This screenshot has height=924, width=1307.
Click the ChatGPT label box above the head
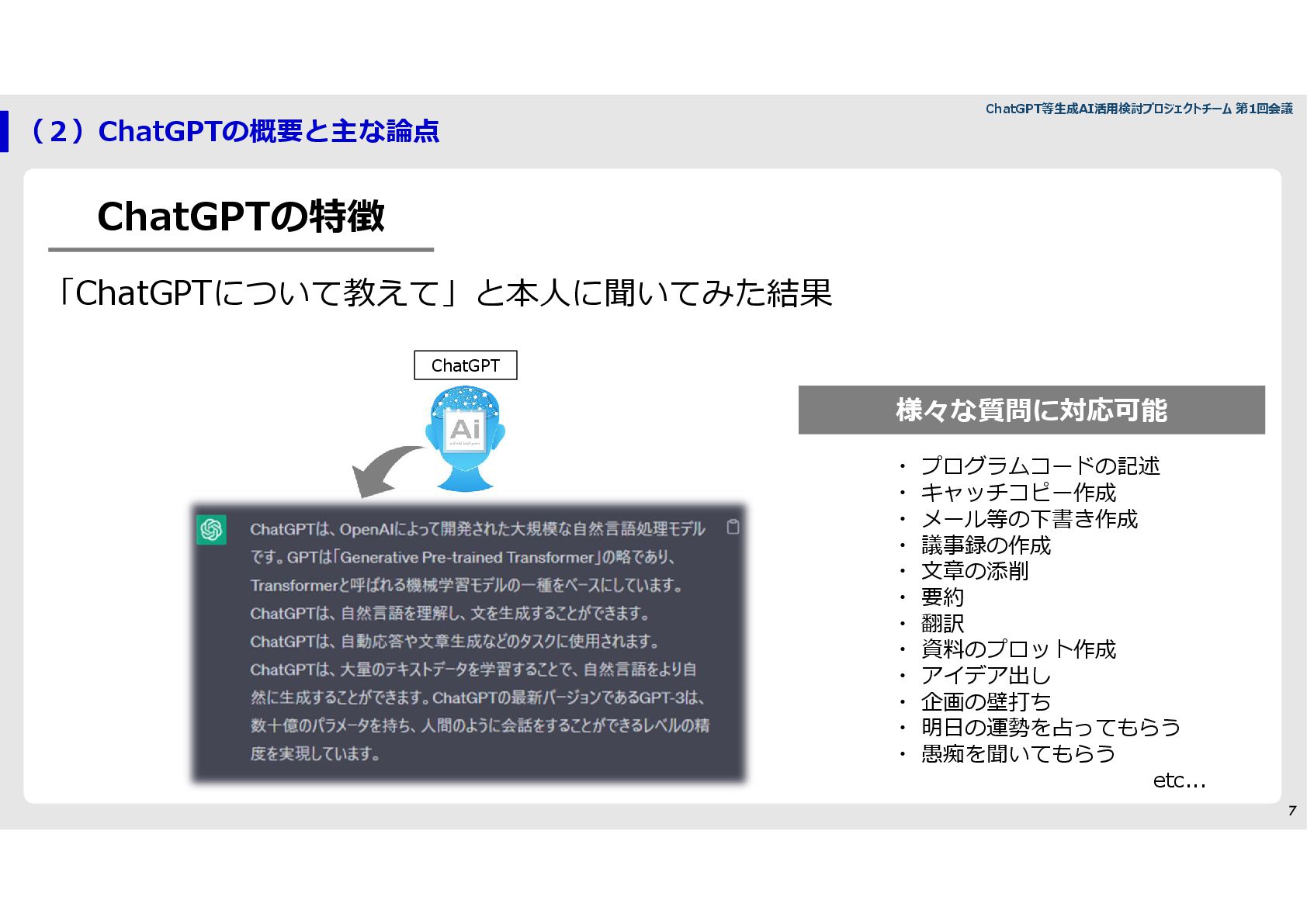point(466,365)
